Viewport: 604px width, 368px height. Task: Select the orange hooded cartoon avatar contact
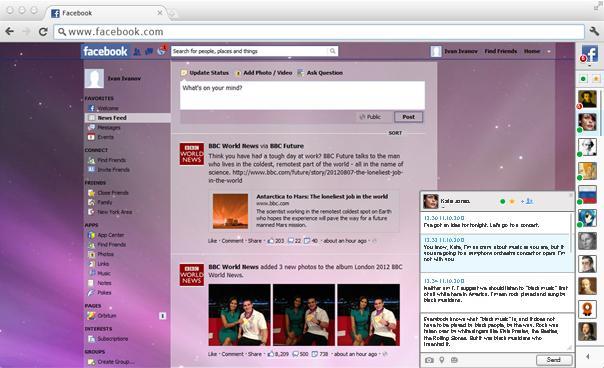click(x=587, y=309)
